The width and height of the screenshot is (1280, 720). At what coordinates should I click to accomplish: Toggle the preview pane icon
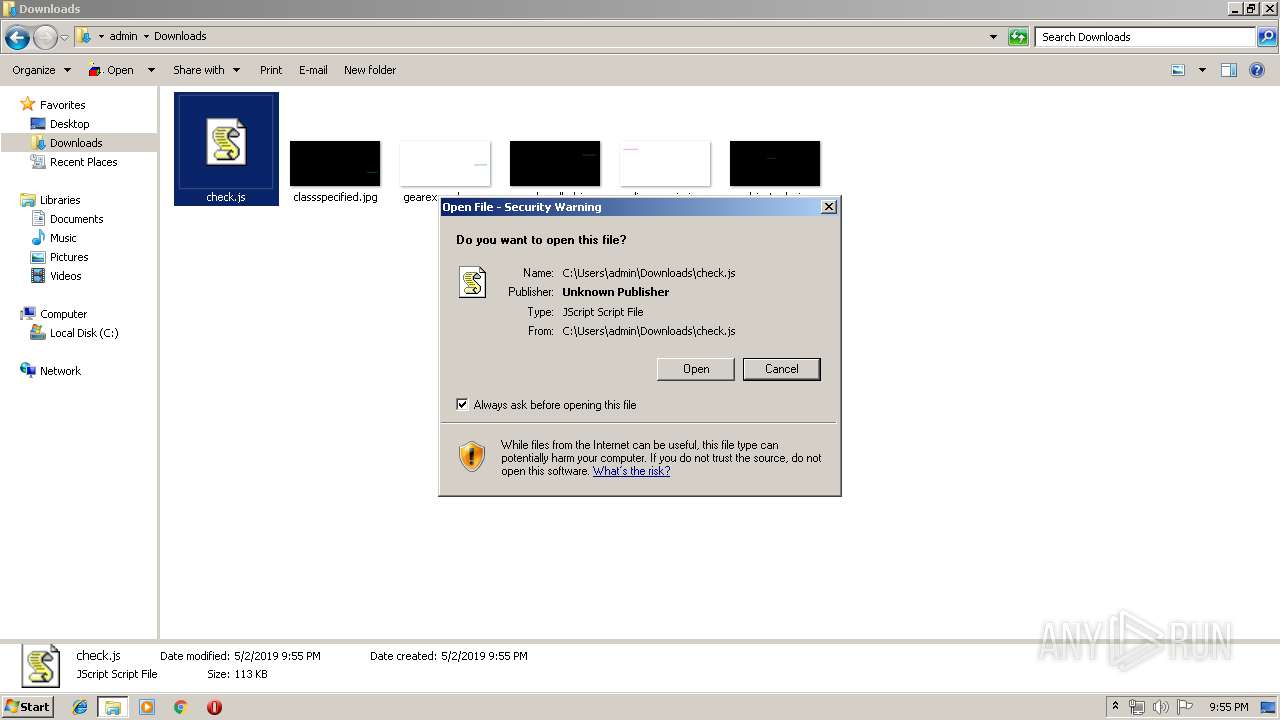(1229, 70)
